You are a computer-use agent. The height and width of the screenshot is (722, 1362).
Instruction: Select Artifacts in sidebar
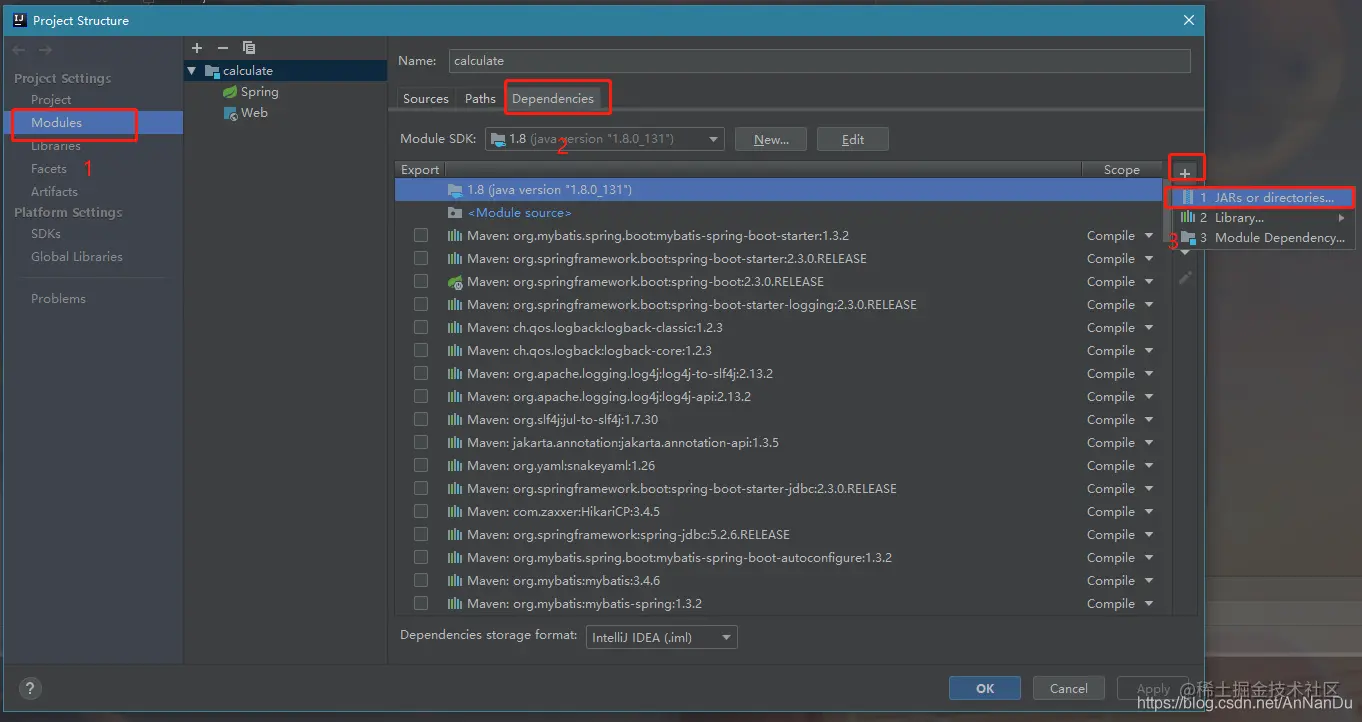(54, 192)
